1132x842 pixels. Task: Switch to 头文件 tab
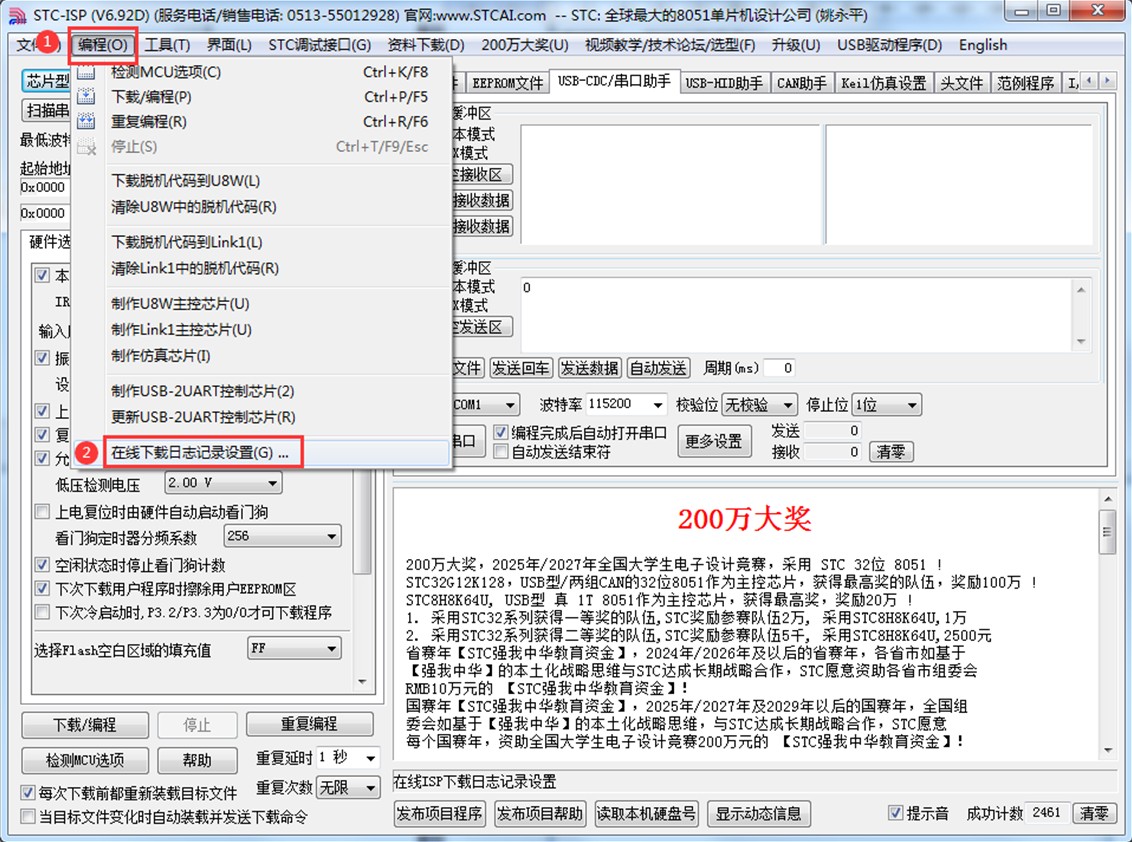click(962, 83)
